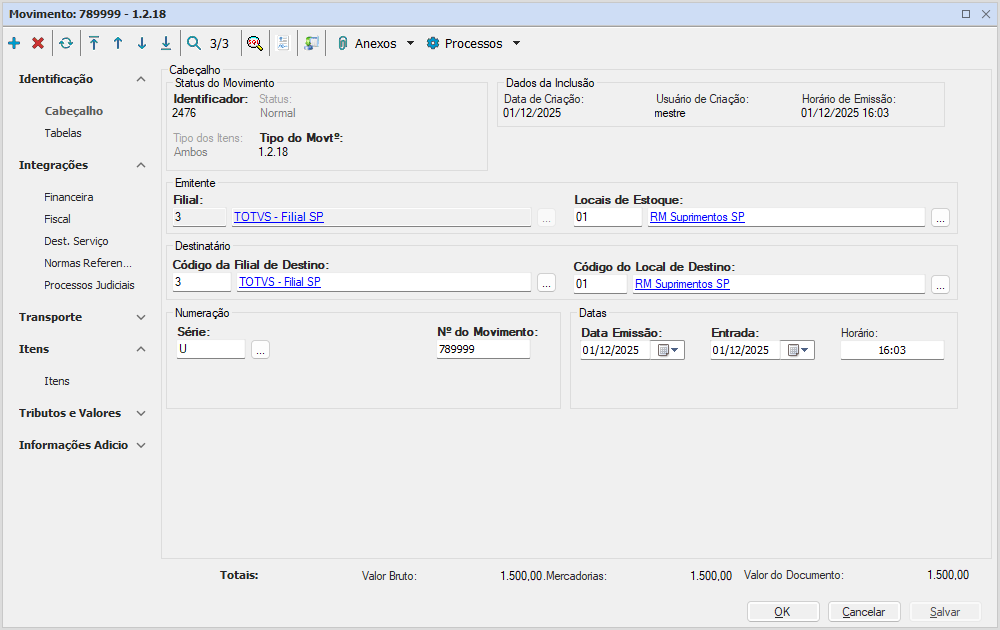Click the Anexos paperclip icon

[x=342, y=43]
